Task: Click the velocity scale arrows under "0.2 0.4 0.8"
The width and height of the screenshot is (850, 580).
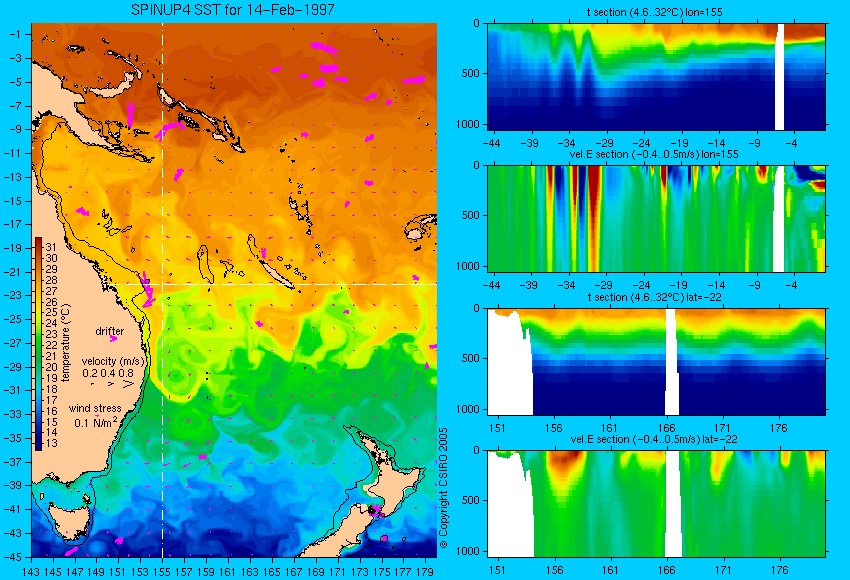Action: [x=112, y=384]
